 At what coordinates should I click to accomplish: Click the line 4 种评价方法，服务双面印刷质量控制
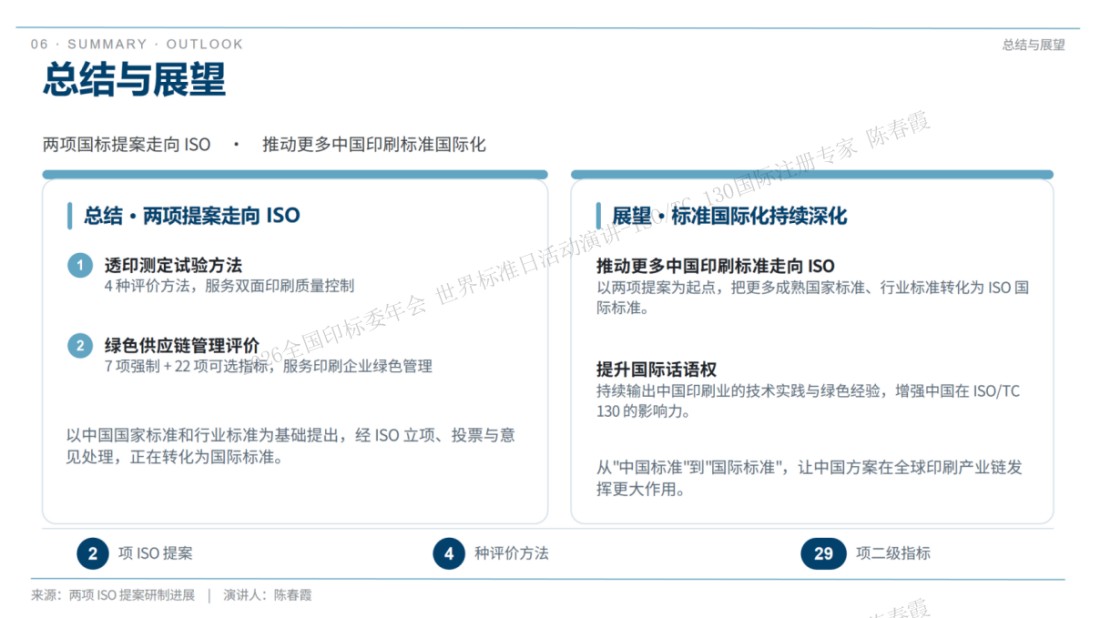(229, 286)
